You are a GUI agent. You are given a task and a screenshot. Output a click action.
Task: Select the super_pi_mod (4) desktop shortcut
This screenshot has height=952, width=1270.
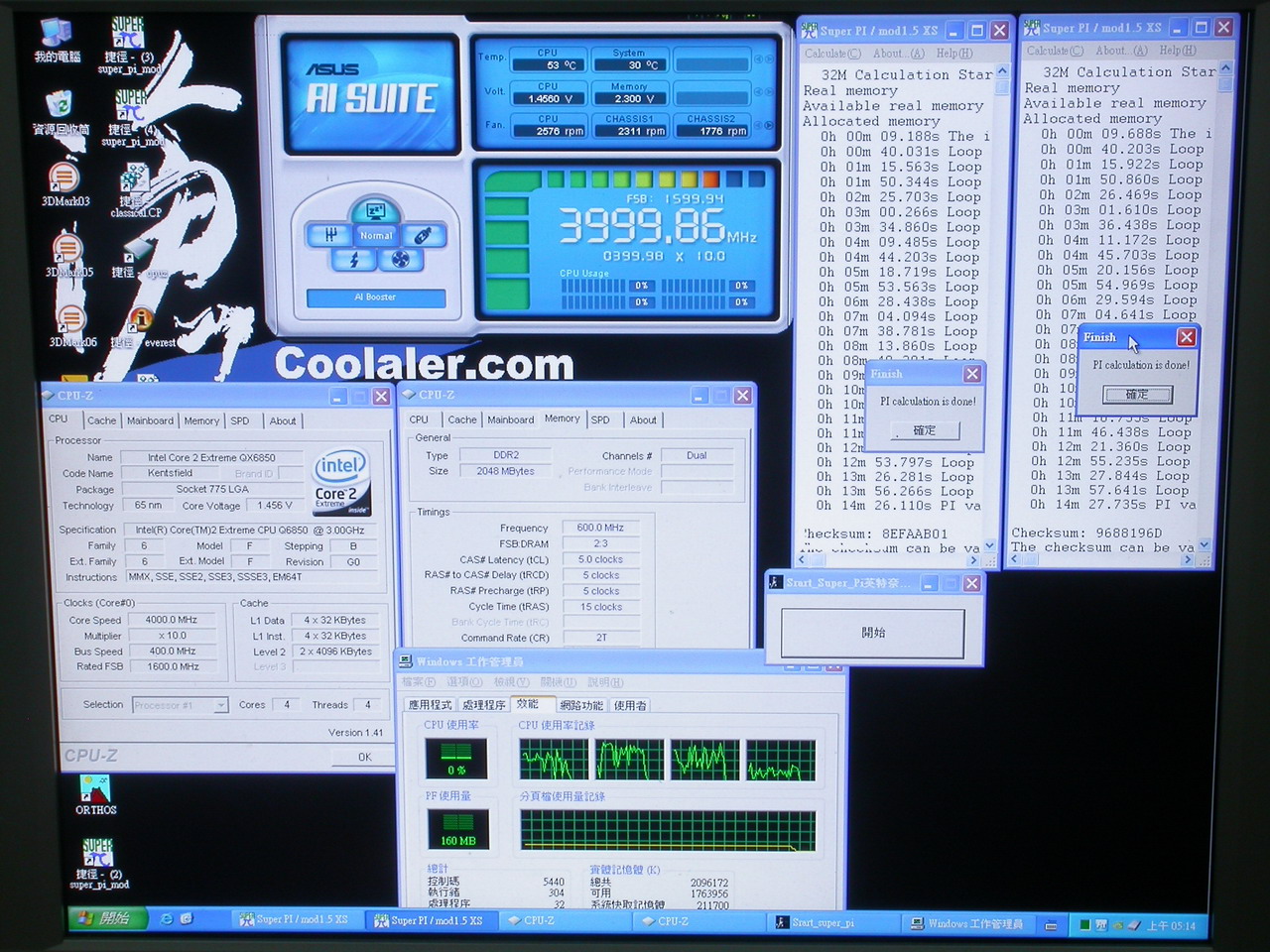tap(132, 119)
